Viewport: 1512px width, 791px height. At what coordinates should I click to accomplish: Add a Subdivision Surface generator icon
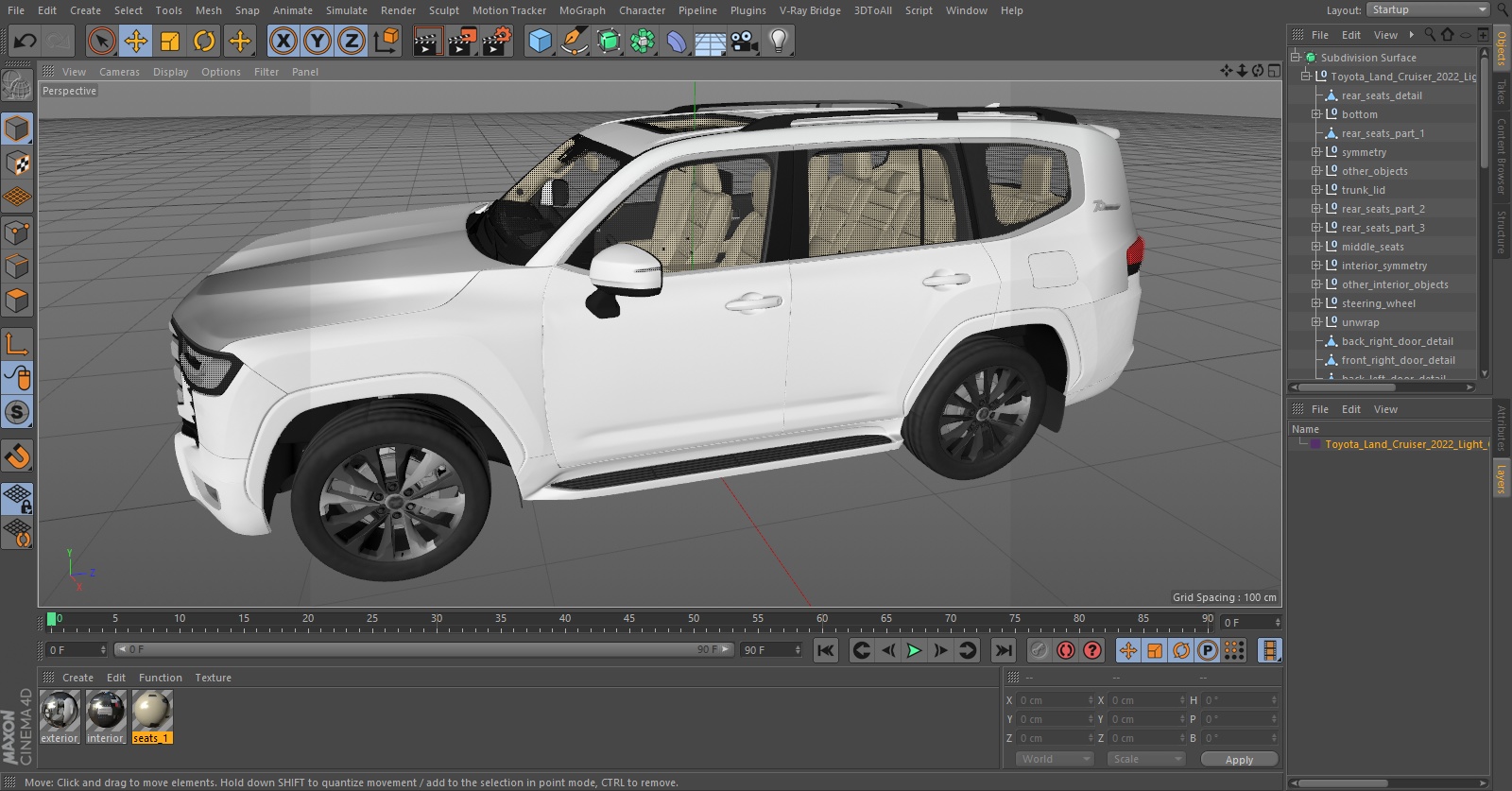pyautogui.click(x=609, y=41)
